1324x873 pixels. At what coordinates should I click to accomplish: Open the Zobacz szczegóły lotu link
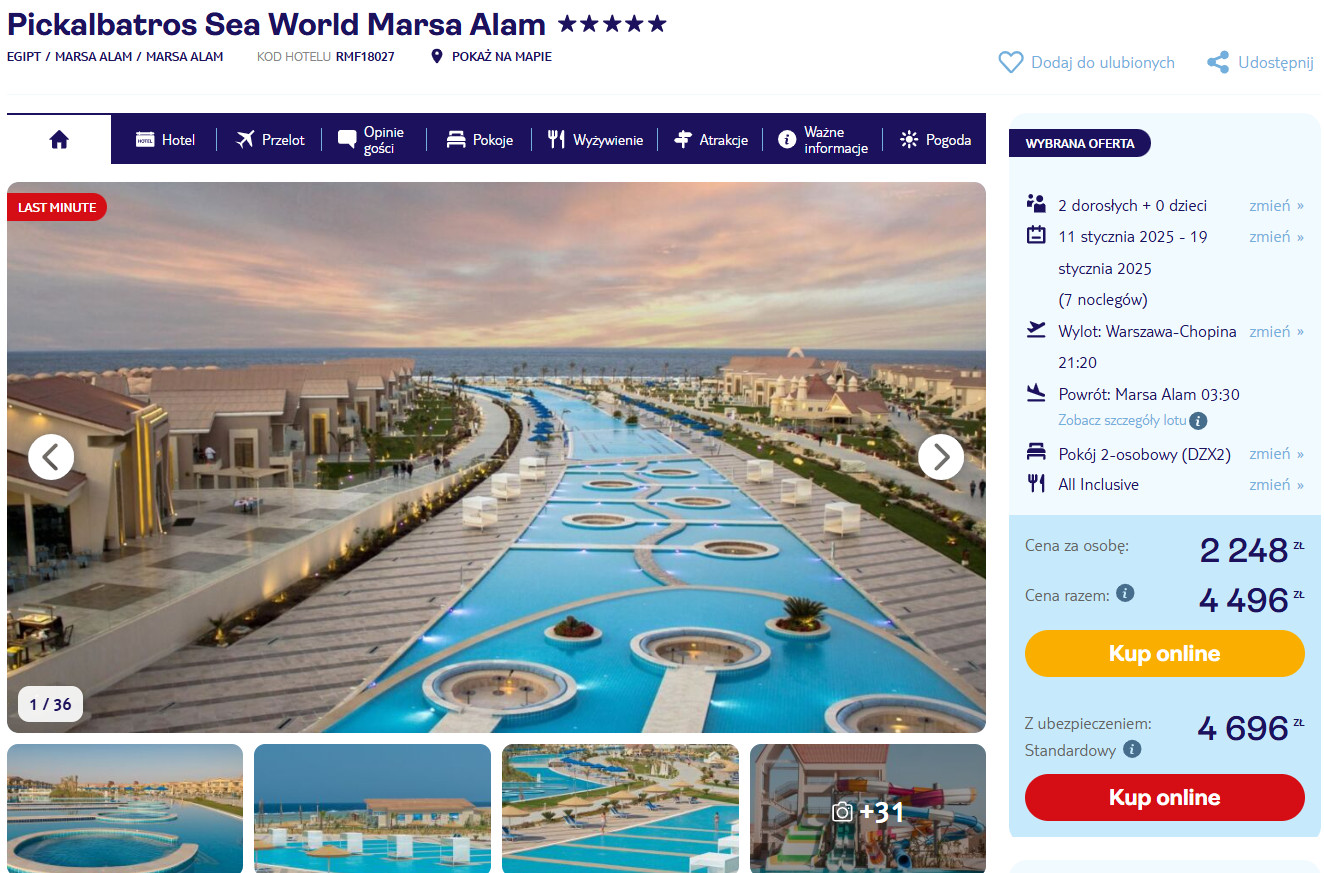pyautogui.click(x=1122, y=421)
